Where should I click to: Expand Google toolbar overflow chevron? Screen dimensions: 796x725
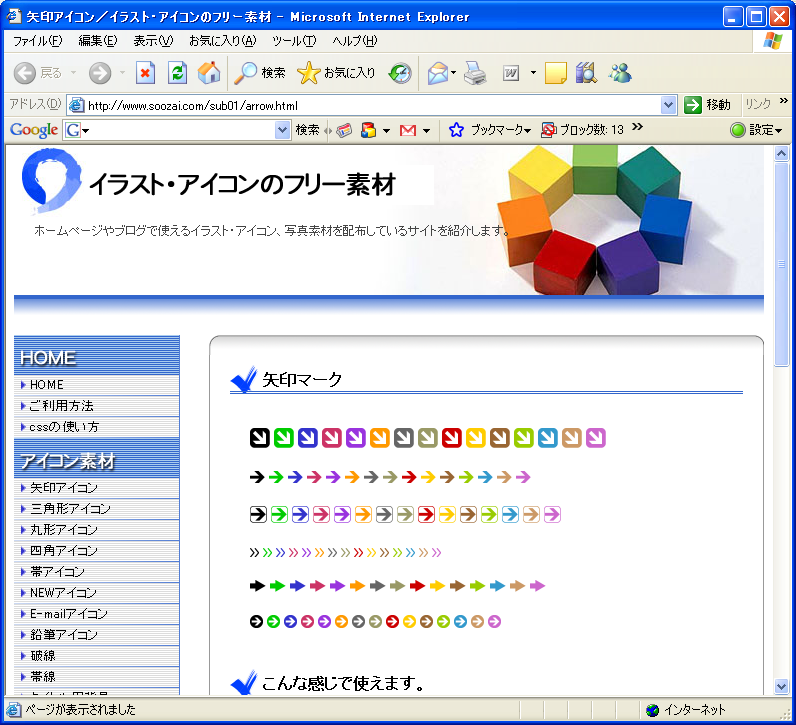click(x=637, y=126)
